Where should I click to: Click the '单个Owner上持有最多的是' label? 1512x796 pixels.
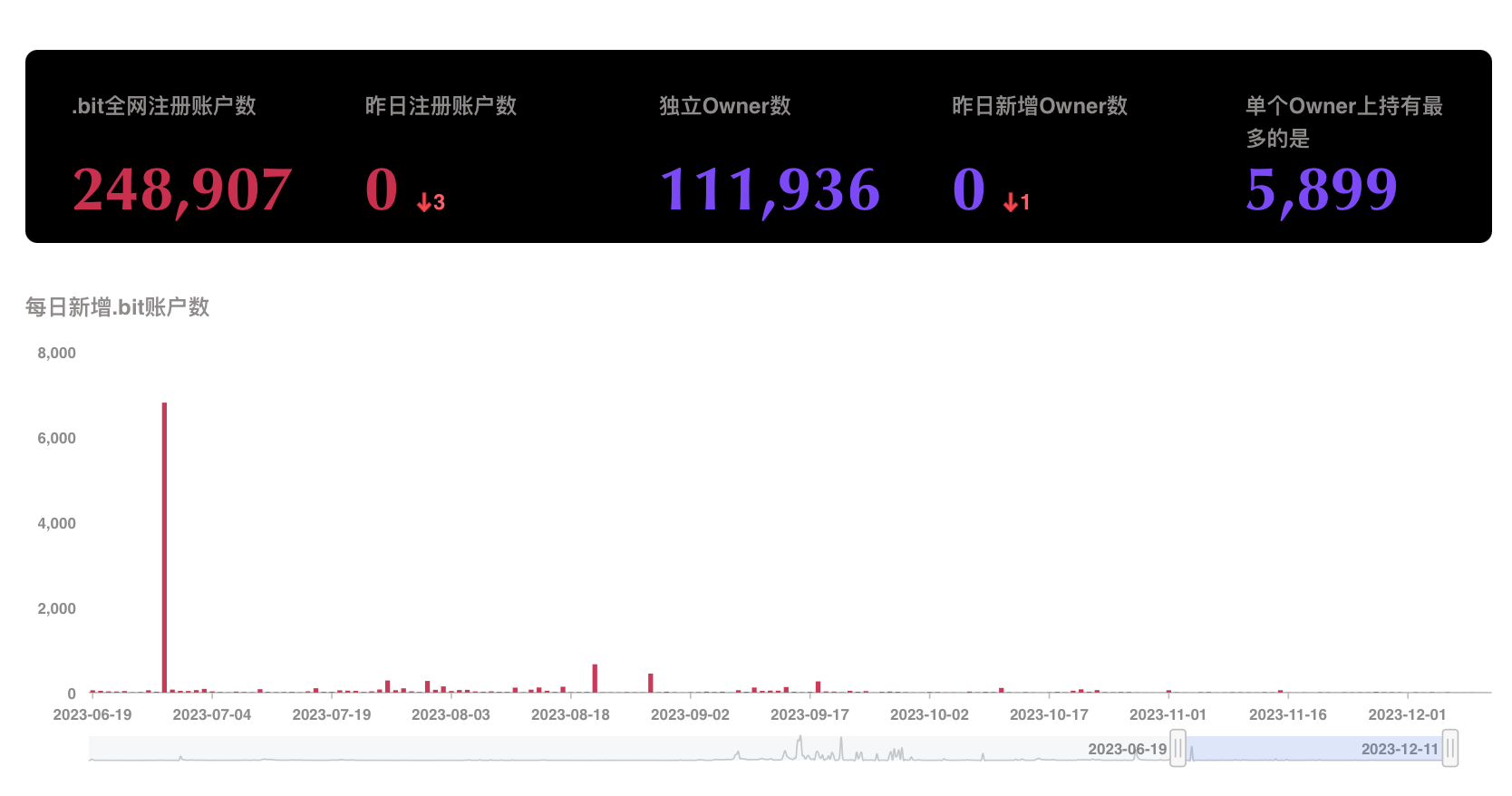click(x=1344, y=122)
